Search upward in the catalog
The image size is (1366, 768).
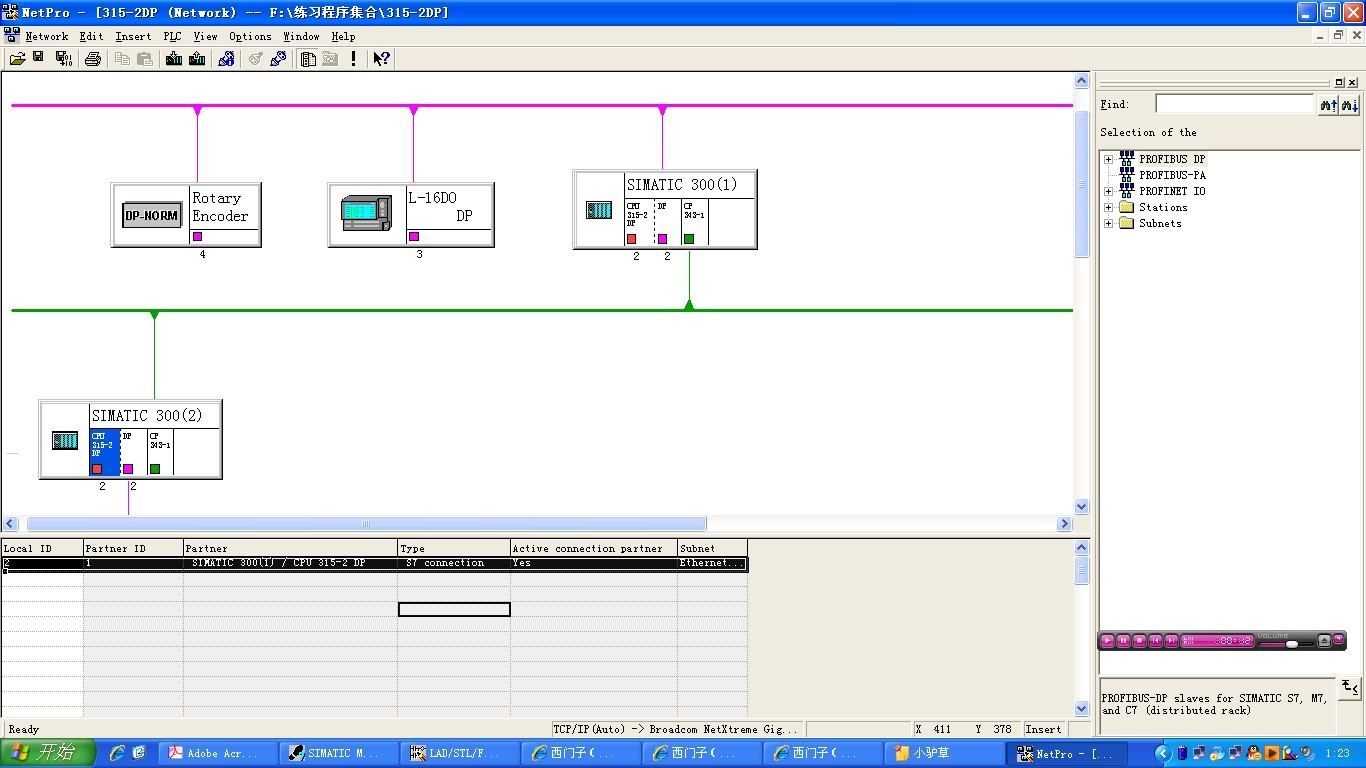pyautogui.click(x=1328, y=105)
